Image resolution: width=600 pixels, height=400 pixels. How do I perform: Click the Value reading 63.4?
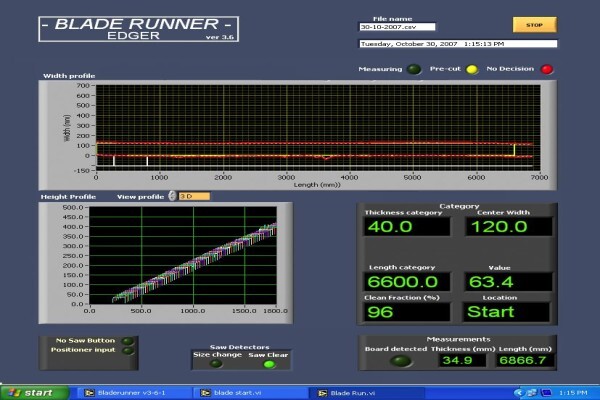[508, 282]
